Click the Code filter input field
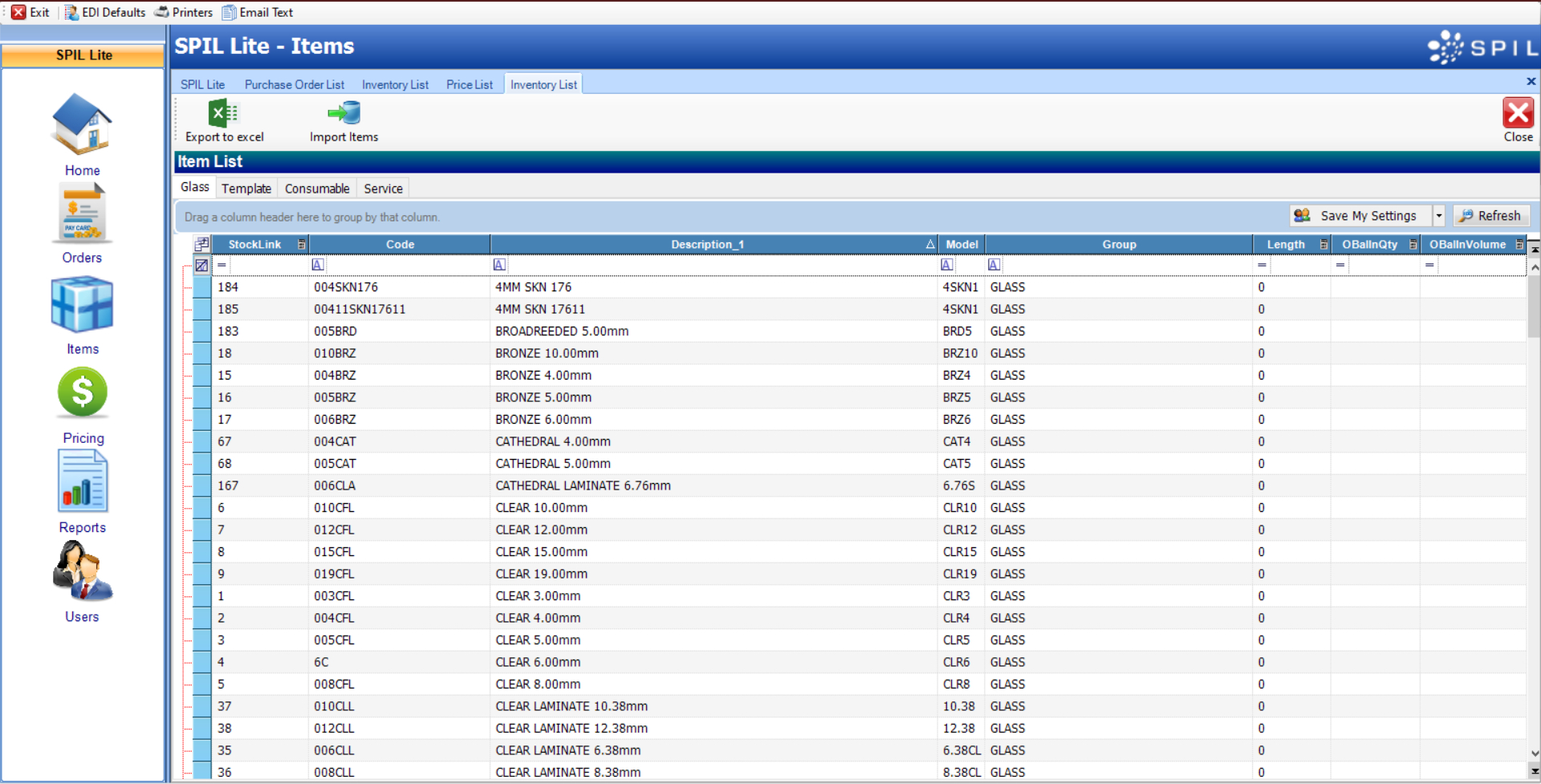The height and width of the screenshot is (784, 1541). (406, 265)
